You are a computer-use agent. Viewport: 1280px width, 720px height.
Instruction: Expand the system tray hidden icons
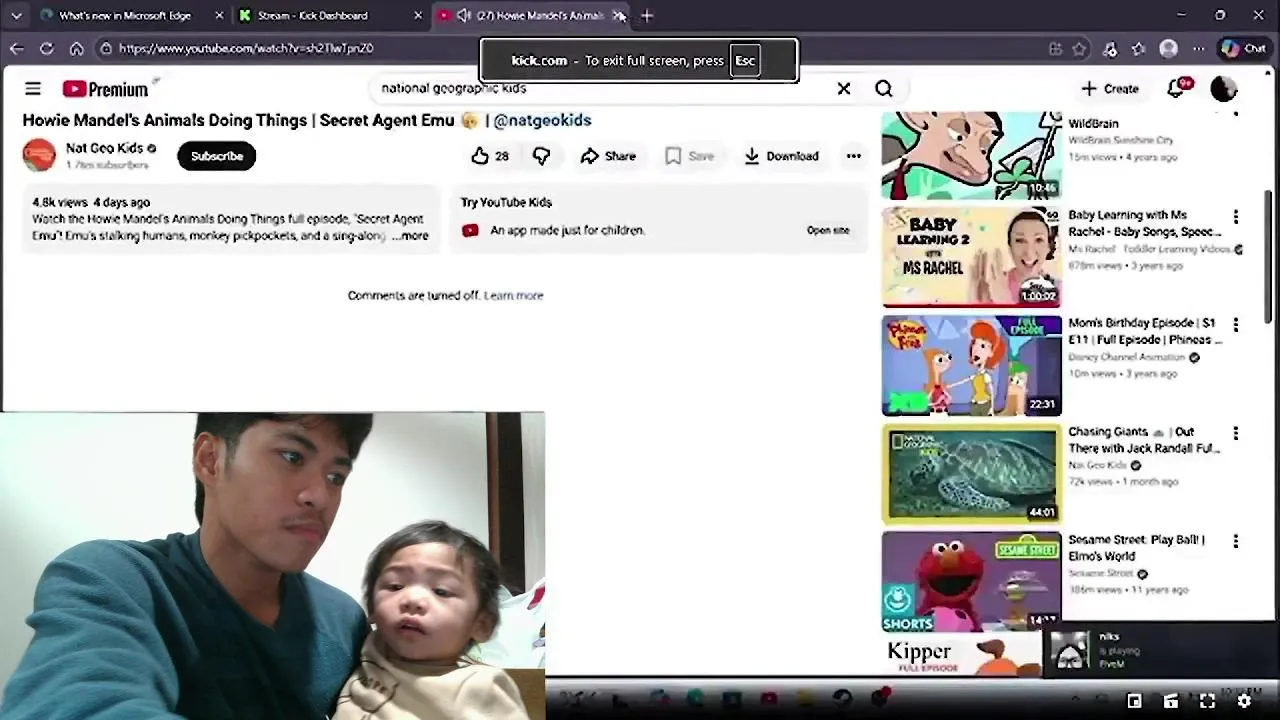tap(1075, 699)
